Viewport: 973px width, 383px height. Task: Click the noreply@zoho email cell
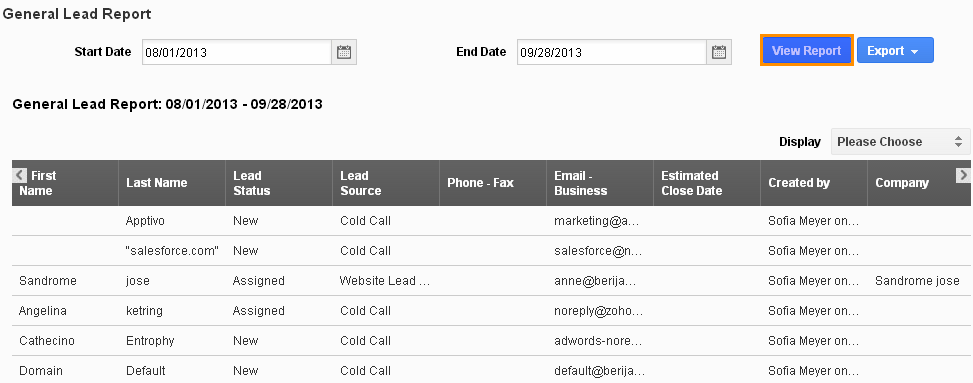(x=598, y=311)
